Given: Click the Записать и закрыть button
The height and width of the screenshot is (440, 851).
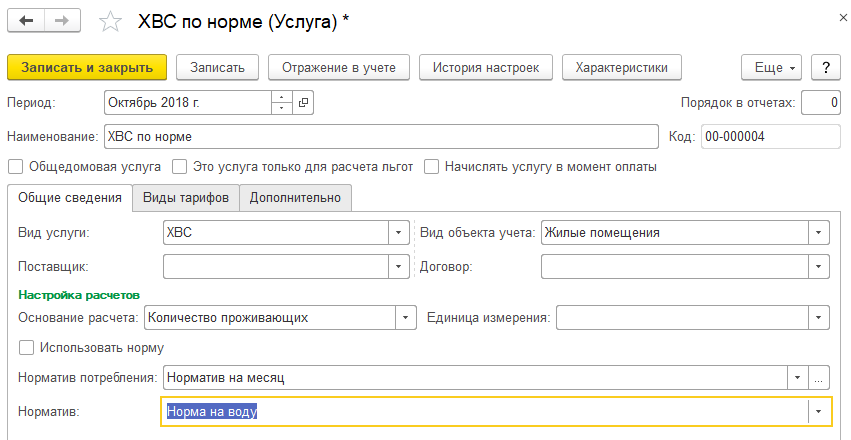Looking at the screenshot, I should [86, 67].
